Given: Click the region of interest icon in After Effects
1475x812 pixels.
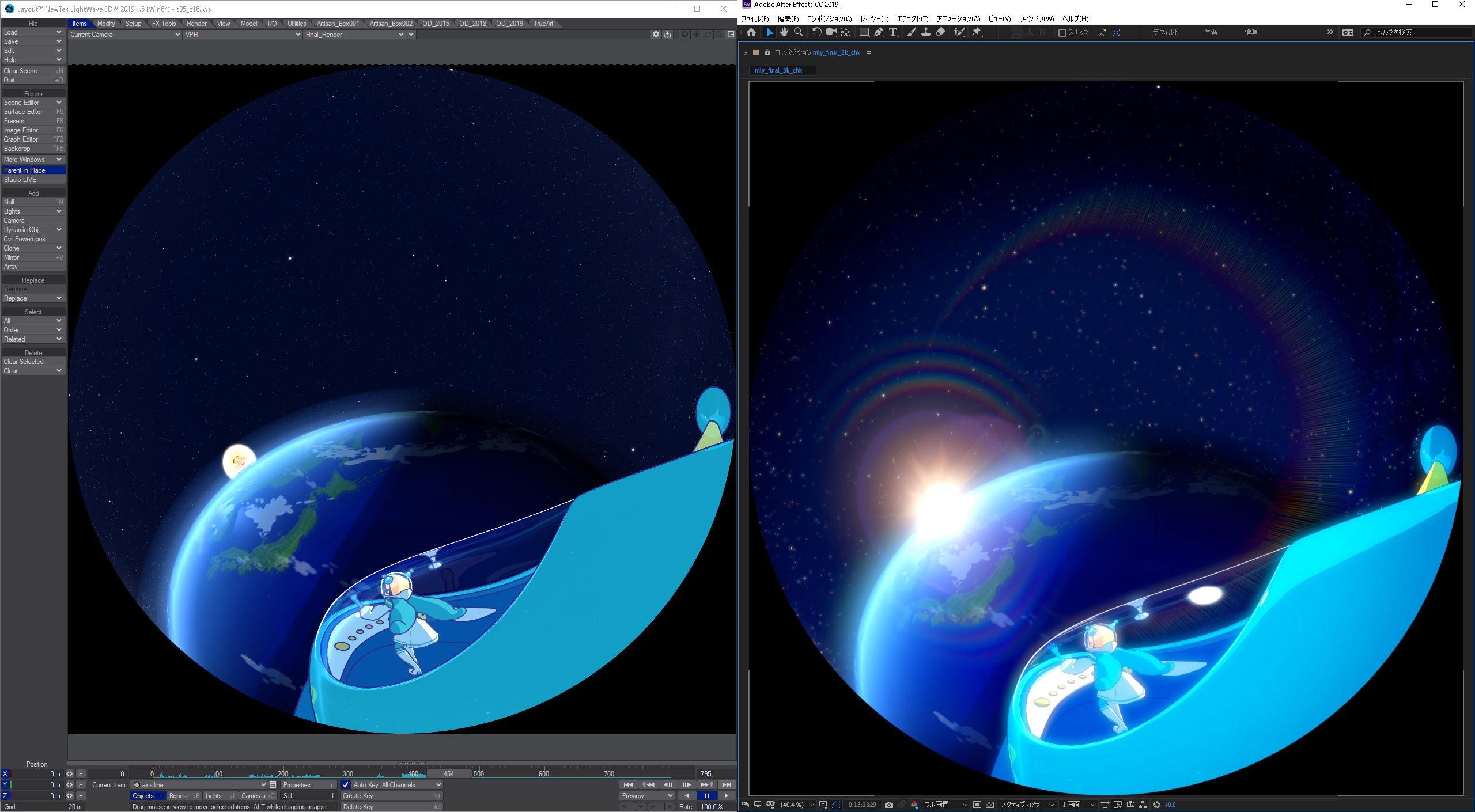Looking at the screenshot, I should click(977, 805).
